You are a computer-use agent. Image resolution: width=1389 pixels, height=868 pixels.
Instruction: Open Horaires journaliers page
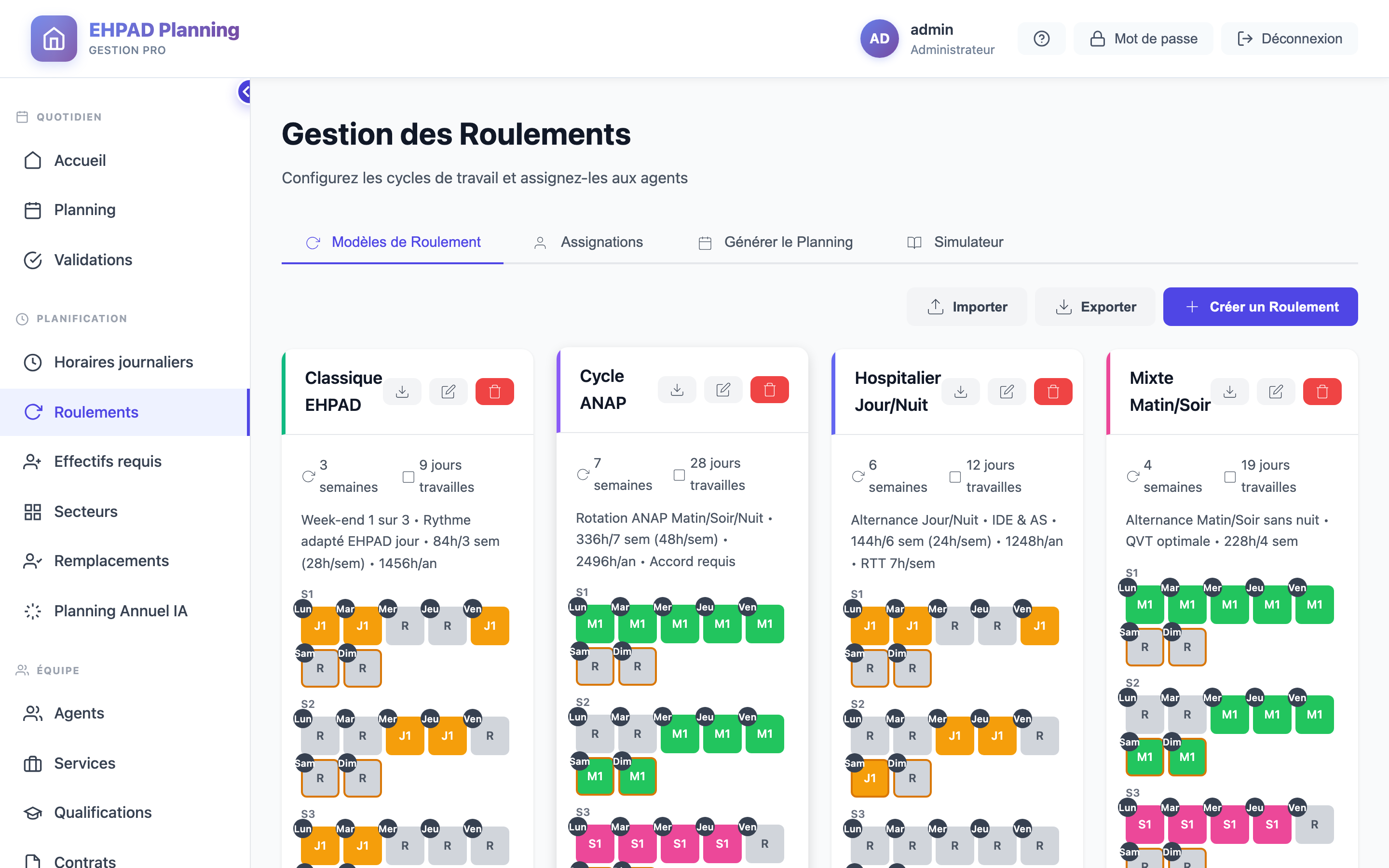tap(124, 362)
